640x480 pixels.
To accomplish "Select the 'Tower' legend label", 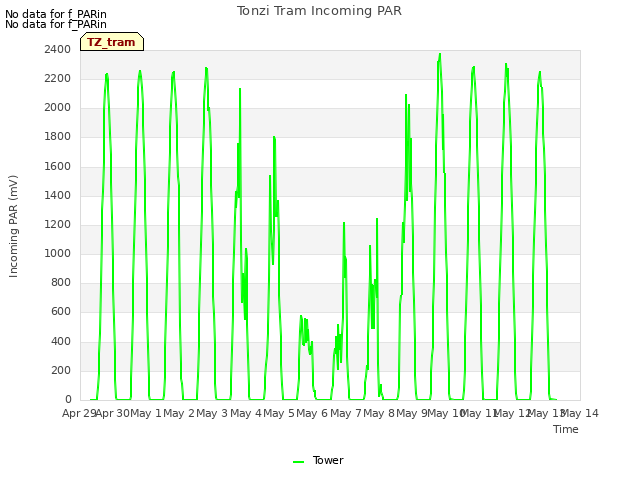I will click(x=328, y=460).
